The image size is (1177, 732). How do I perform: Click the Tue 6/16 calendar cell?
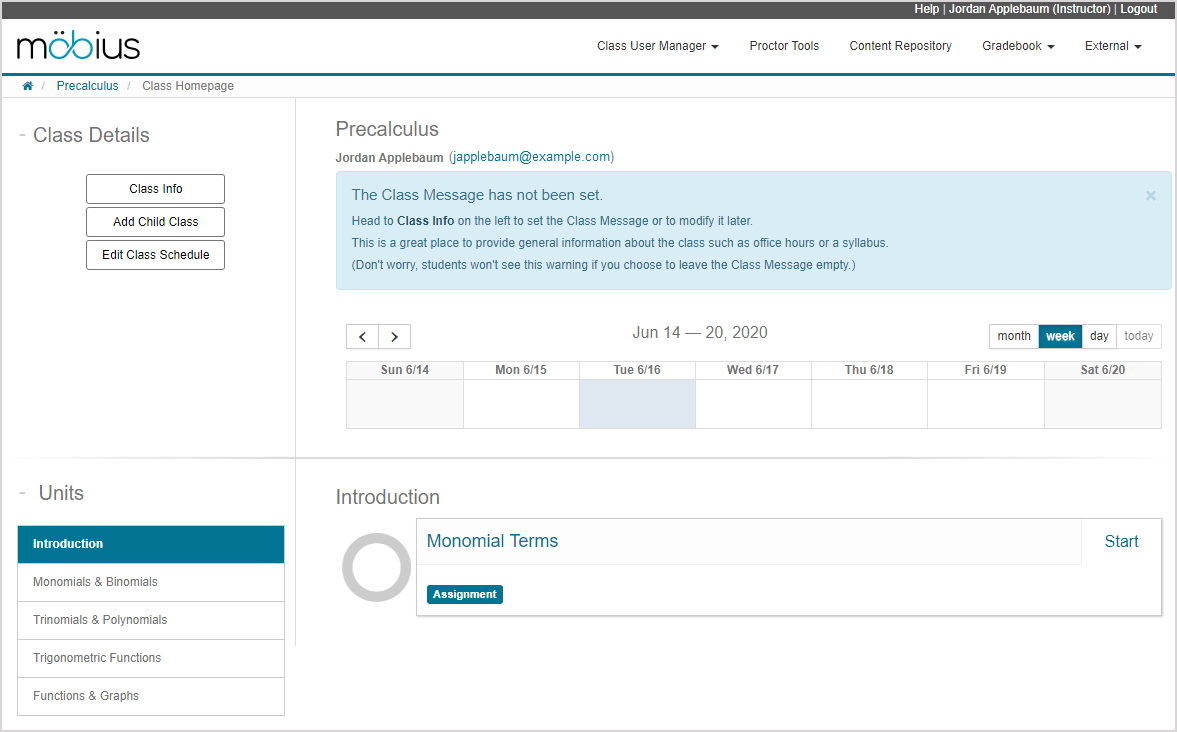tap(637, 404)
